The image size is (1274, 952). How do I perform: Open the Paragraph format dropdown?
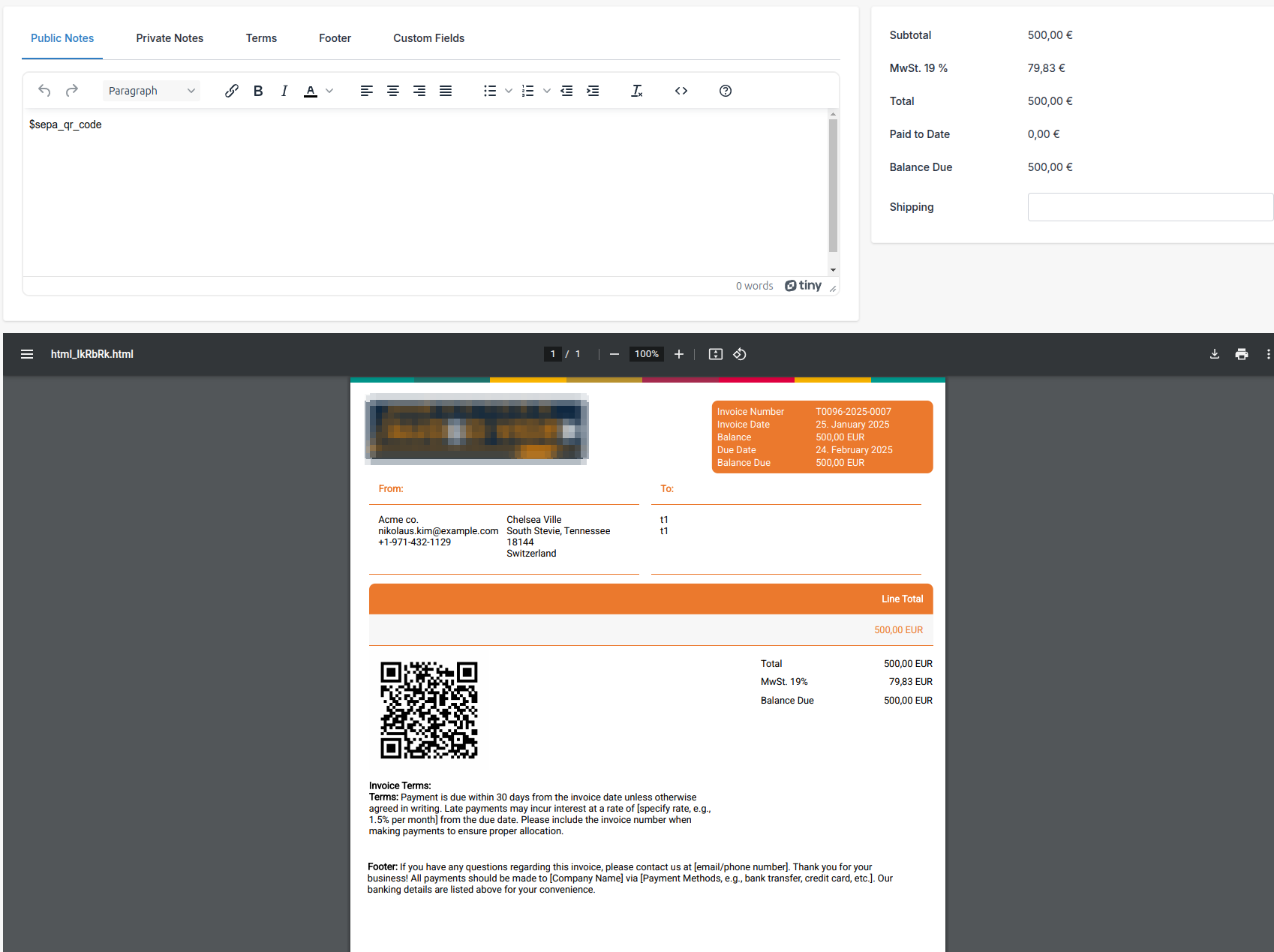[151, 91]
